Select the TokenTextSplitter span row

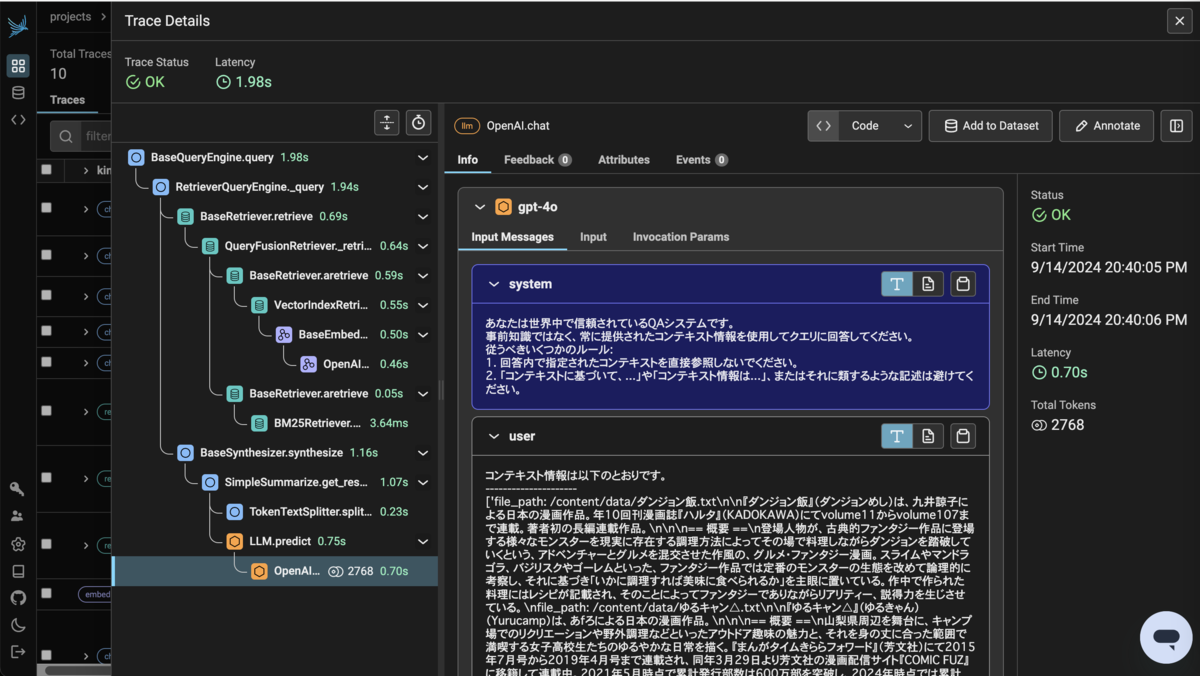(x=275, y=512)
